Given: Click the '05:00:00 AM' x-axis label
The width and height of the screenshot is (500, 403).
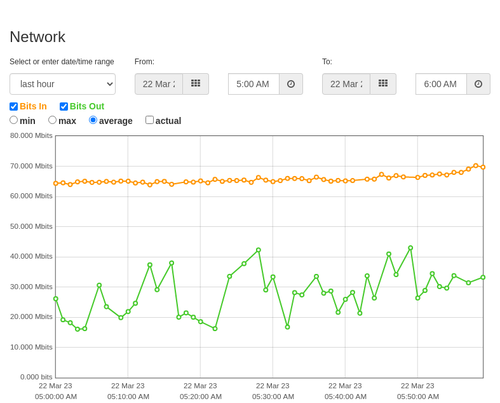Looking at the screenshot, I should (x=56, y=397).
